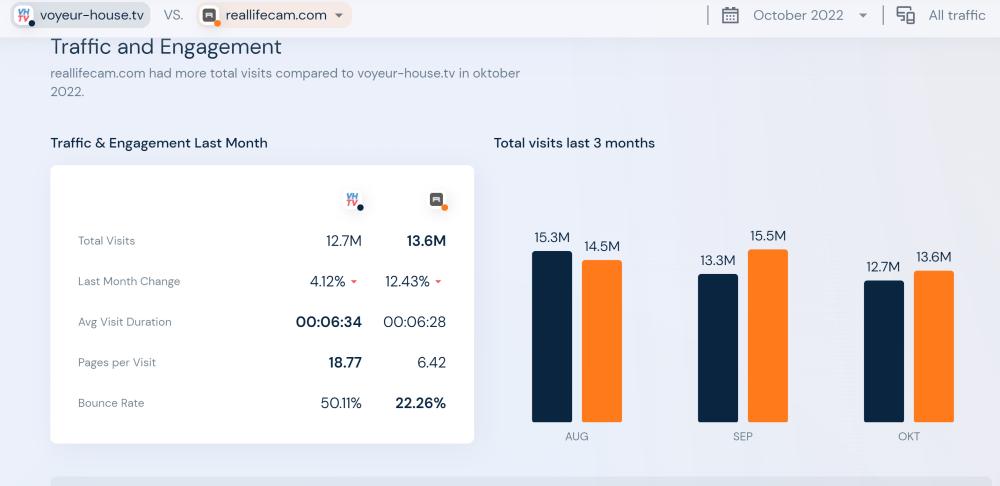The height and width of the screenshot is (486, 1000).
Task: Click the Bounce Rate row label
Action: (111, 403)
